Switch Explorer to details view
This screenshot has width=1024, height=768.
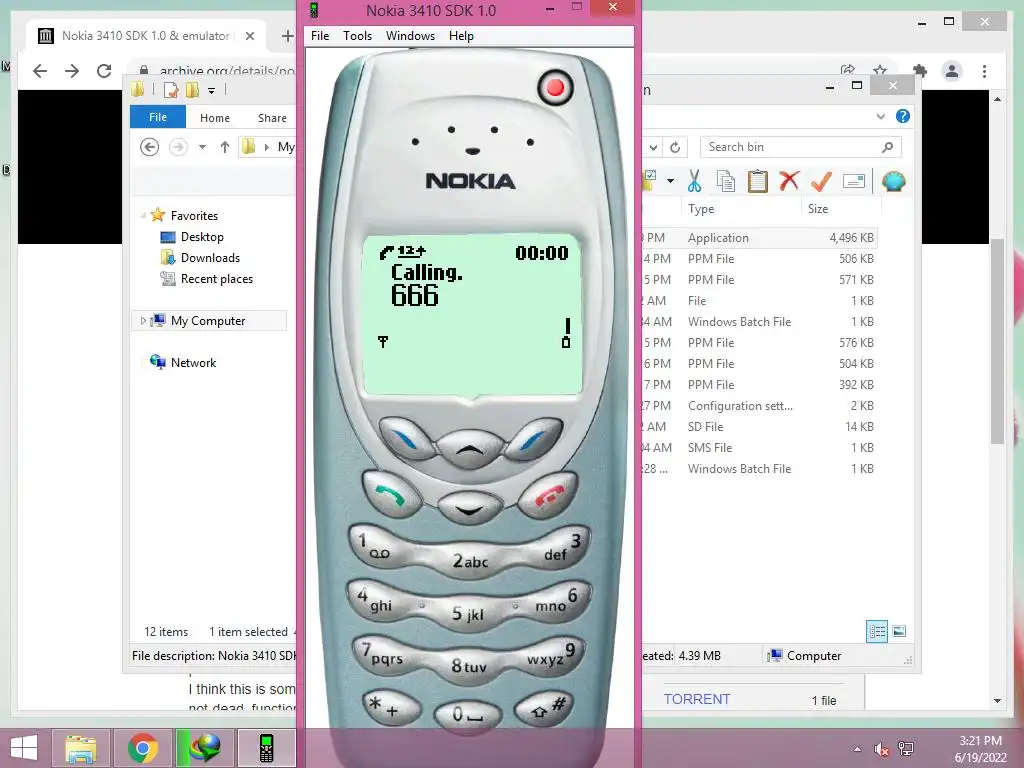(x=877, y=632)
